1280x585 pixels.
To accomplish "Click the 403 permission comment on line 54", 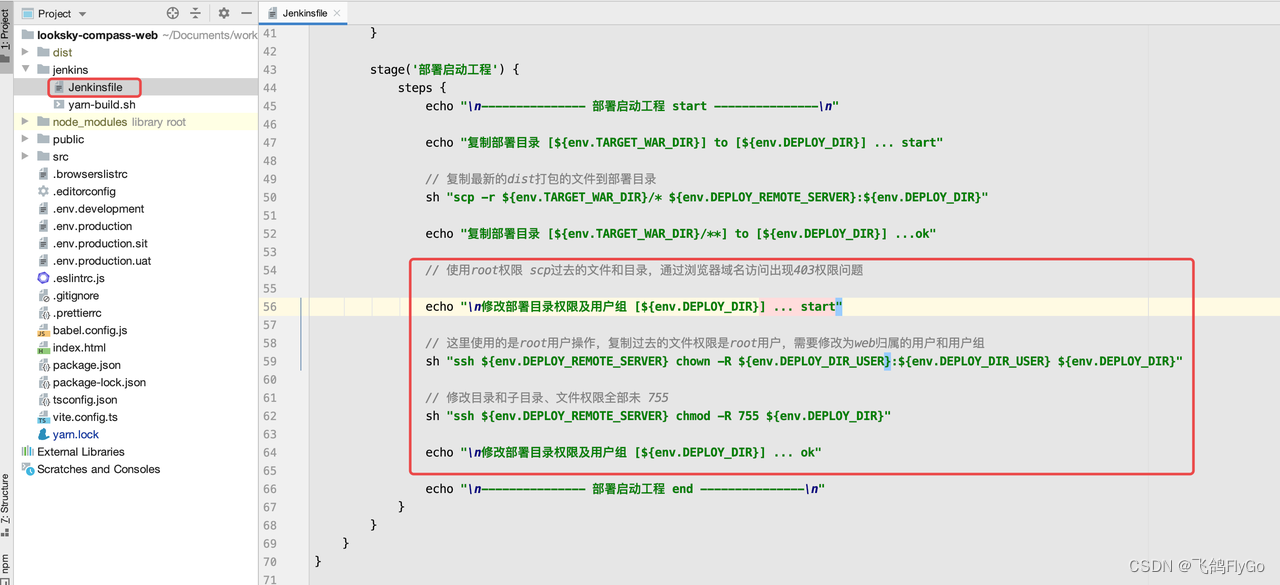I will coord(644,270).
